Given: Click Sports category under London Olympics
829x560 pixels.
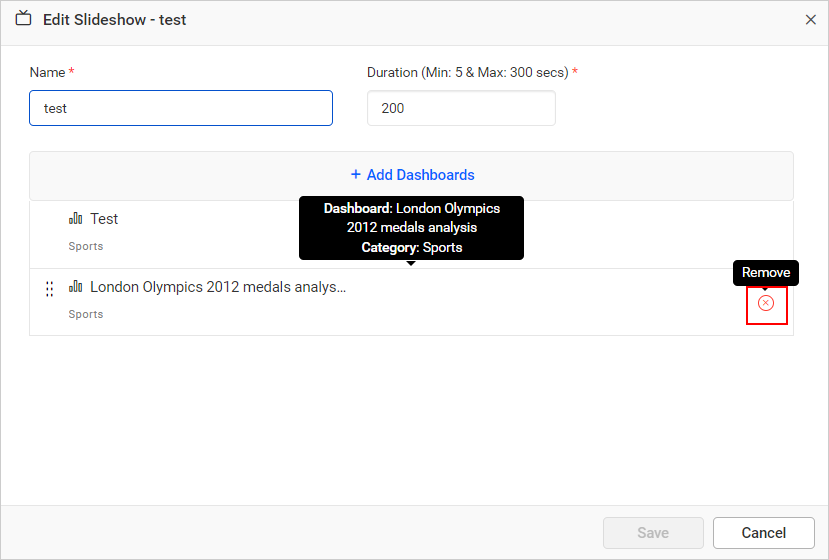Looking at the screenshot, I should point(86,314).
